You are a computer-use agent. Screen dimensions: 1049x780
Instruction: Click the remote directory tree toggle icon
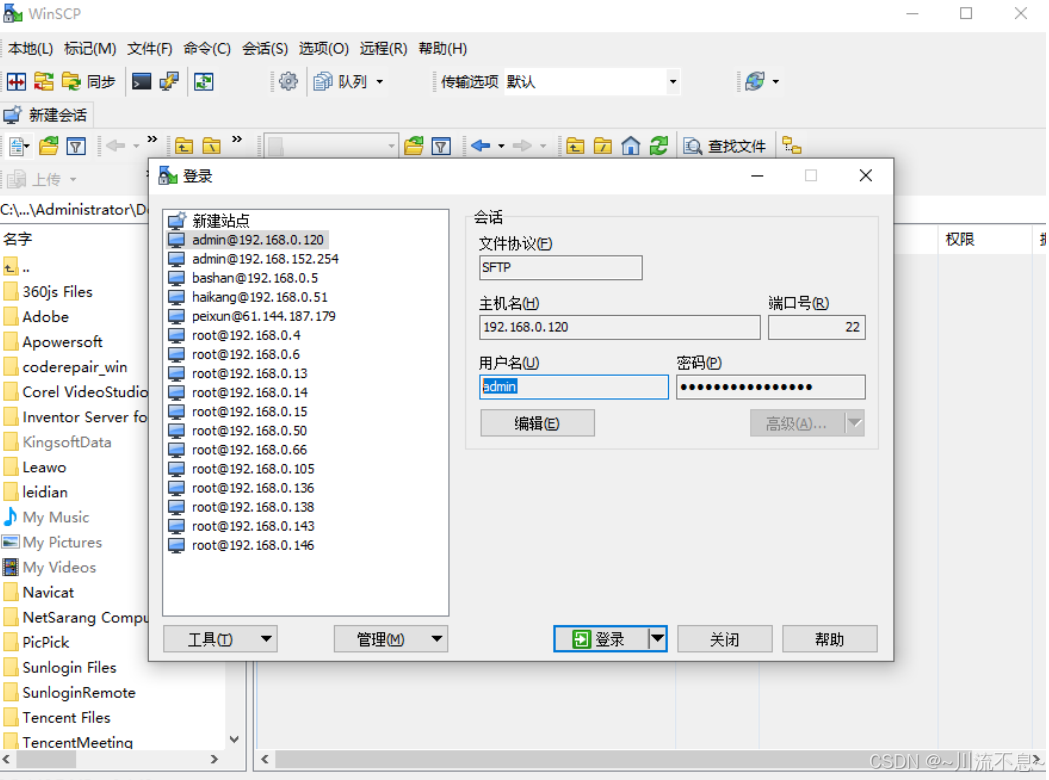pos(792,146)
